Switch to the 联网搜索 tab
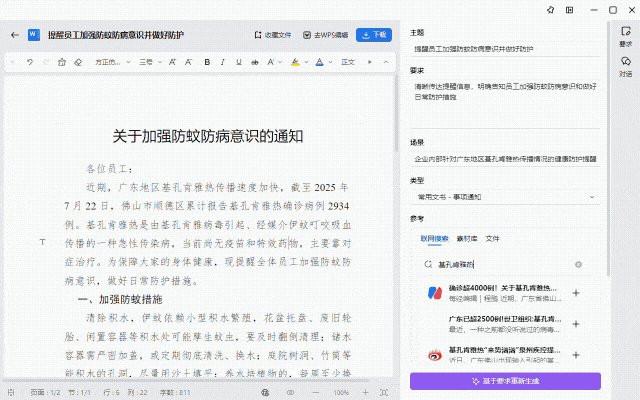The image size is (640, 400). pos(434,239)
